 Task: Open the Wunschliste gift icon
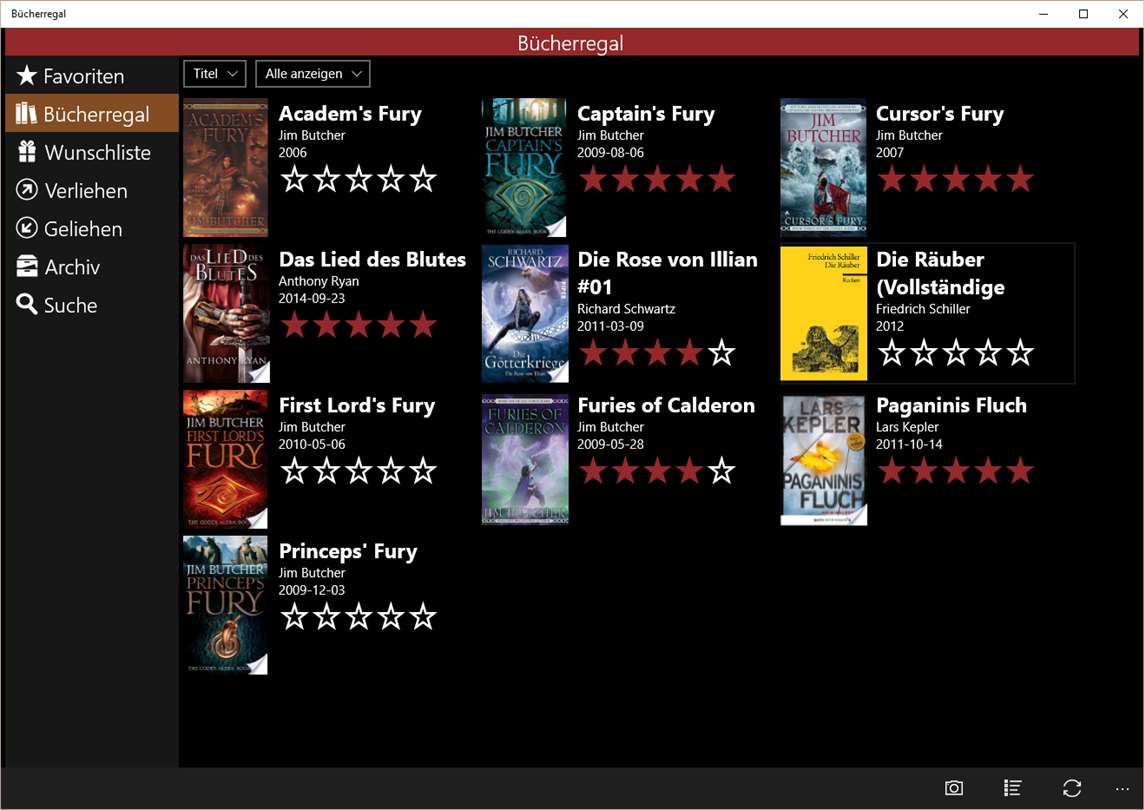[x=27, y=151]
